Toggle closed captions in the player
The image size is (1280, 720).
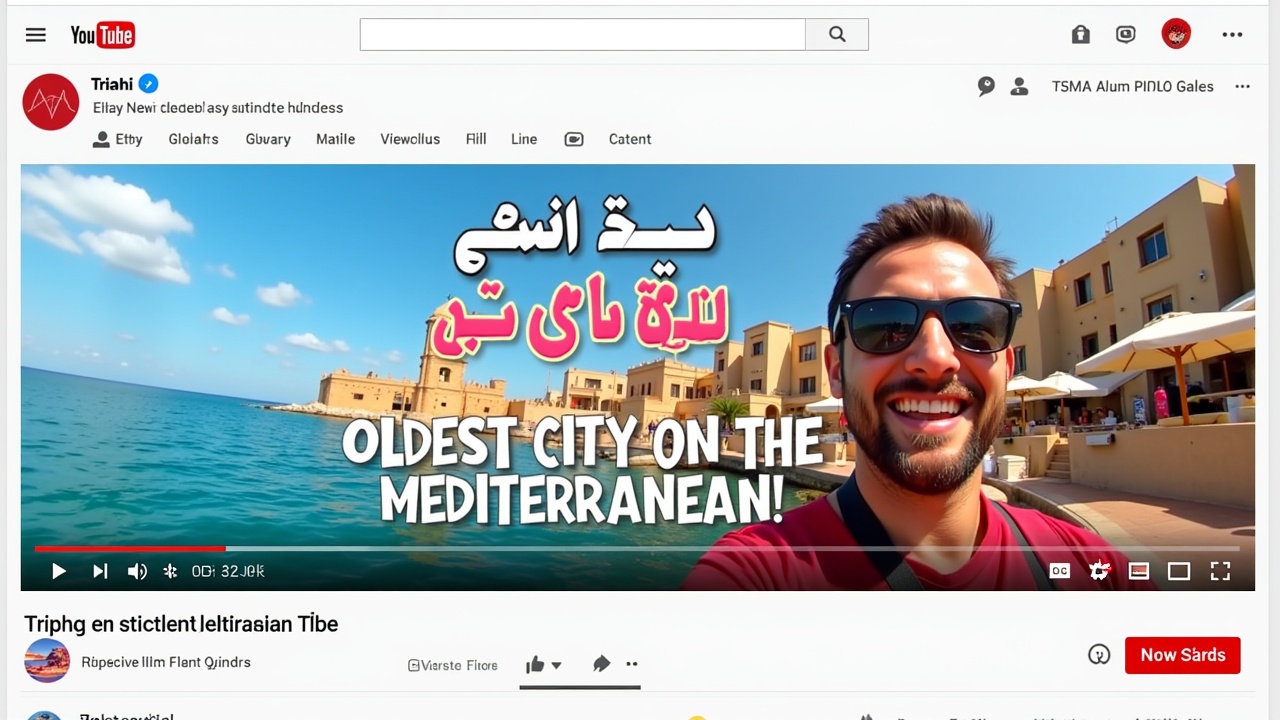[1059, 571]
